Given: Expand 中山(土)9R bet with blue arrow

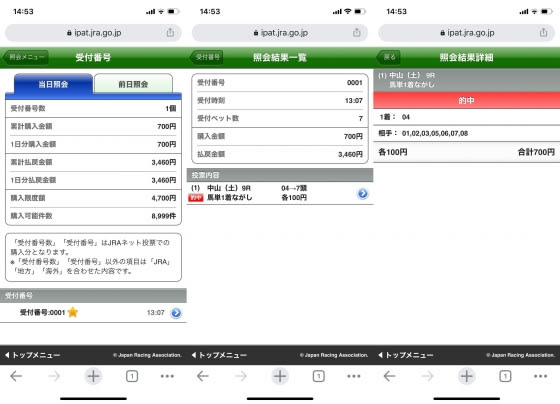Looking at the screenshot, I should pyautogui.click(x=362, y=194).
